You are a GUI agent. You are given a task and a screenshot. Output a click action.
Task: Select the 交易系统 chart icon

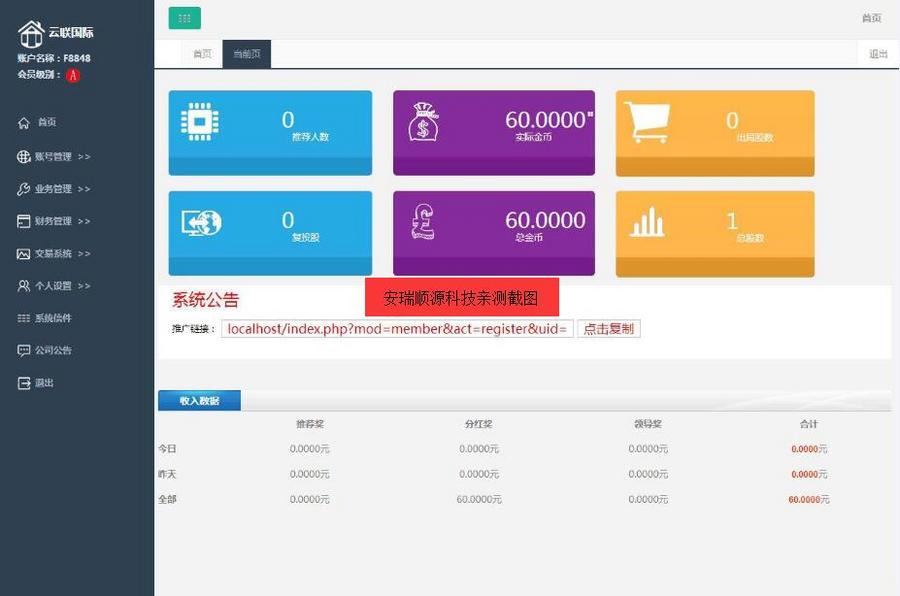click(x=23, y=253)
